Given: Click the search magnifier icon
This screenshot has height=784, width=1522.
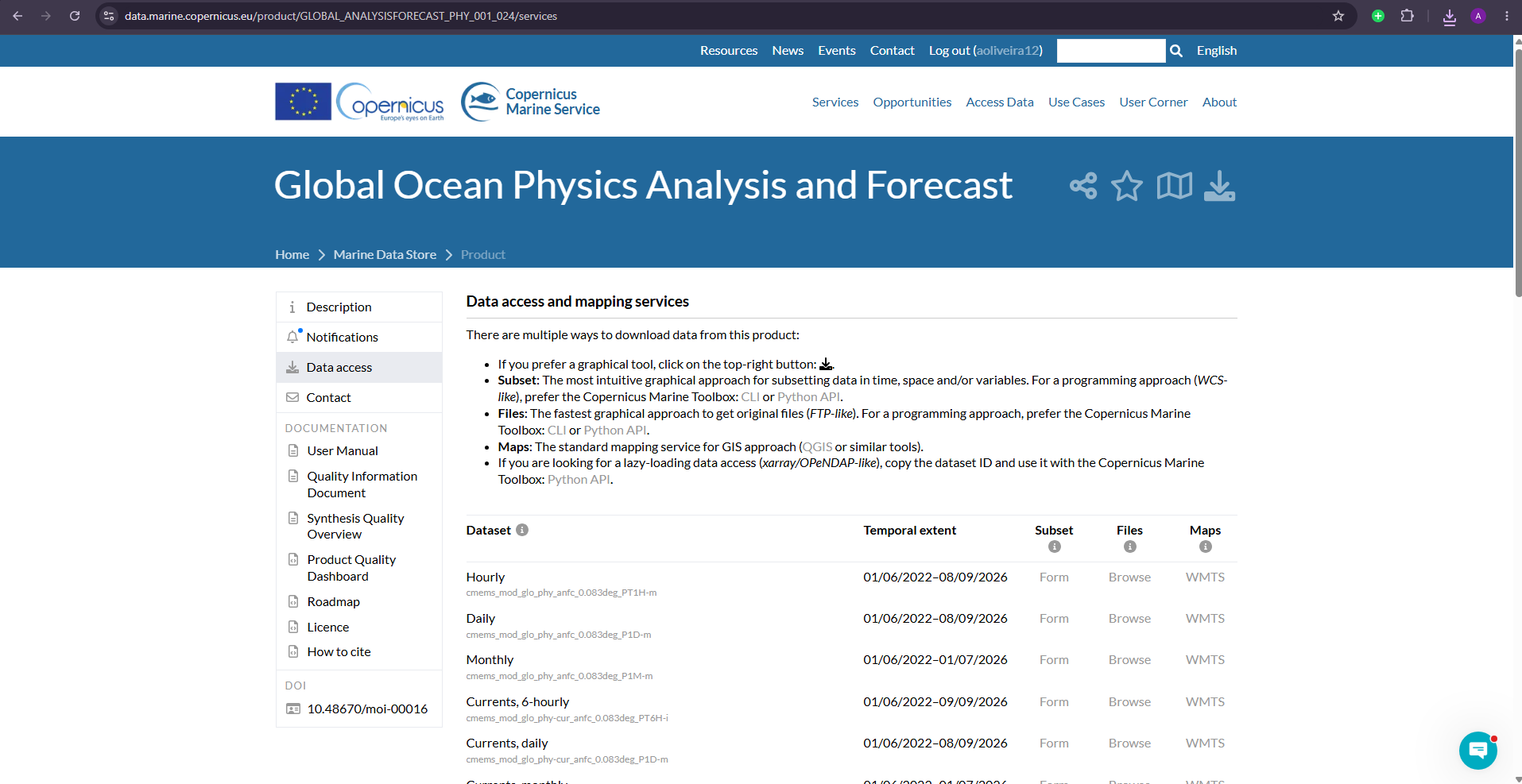Looking at the screenshot, I should pos(1176,51).
